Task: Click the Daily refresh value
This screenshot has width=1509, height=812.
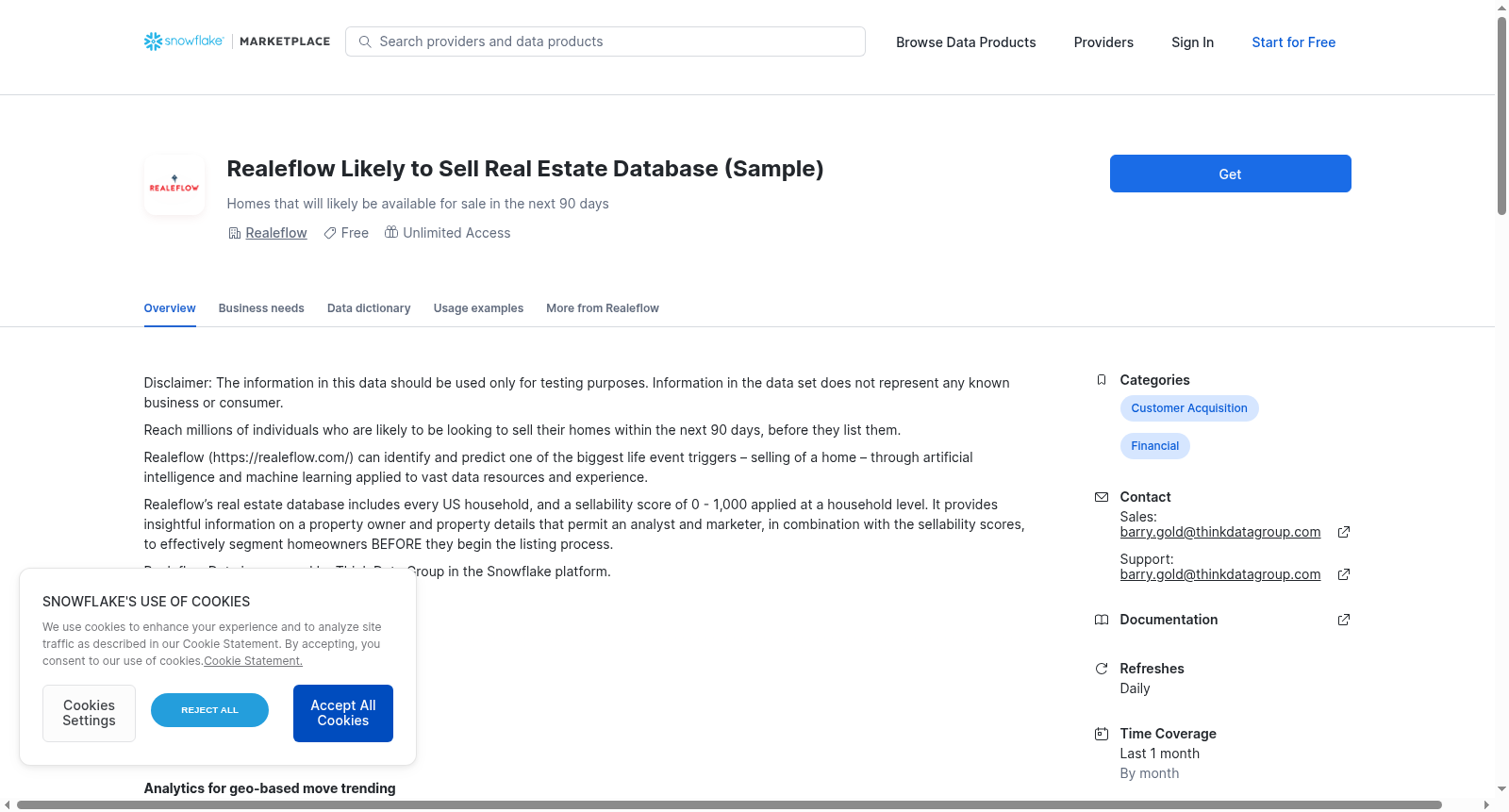Action: click(1135, 688)
